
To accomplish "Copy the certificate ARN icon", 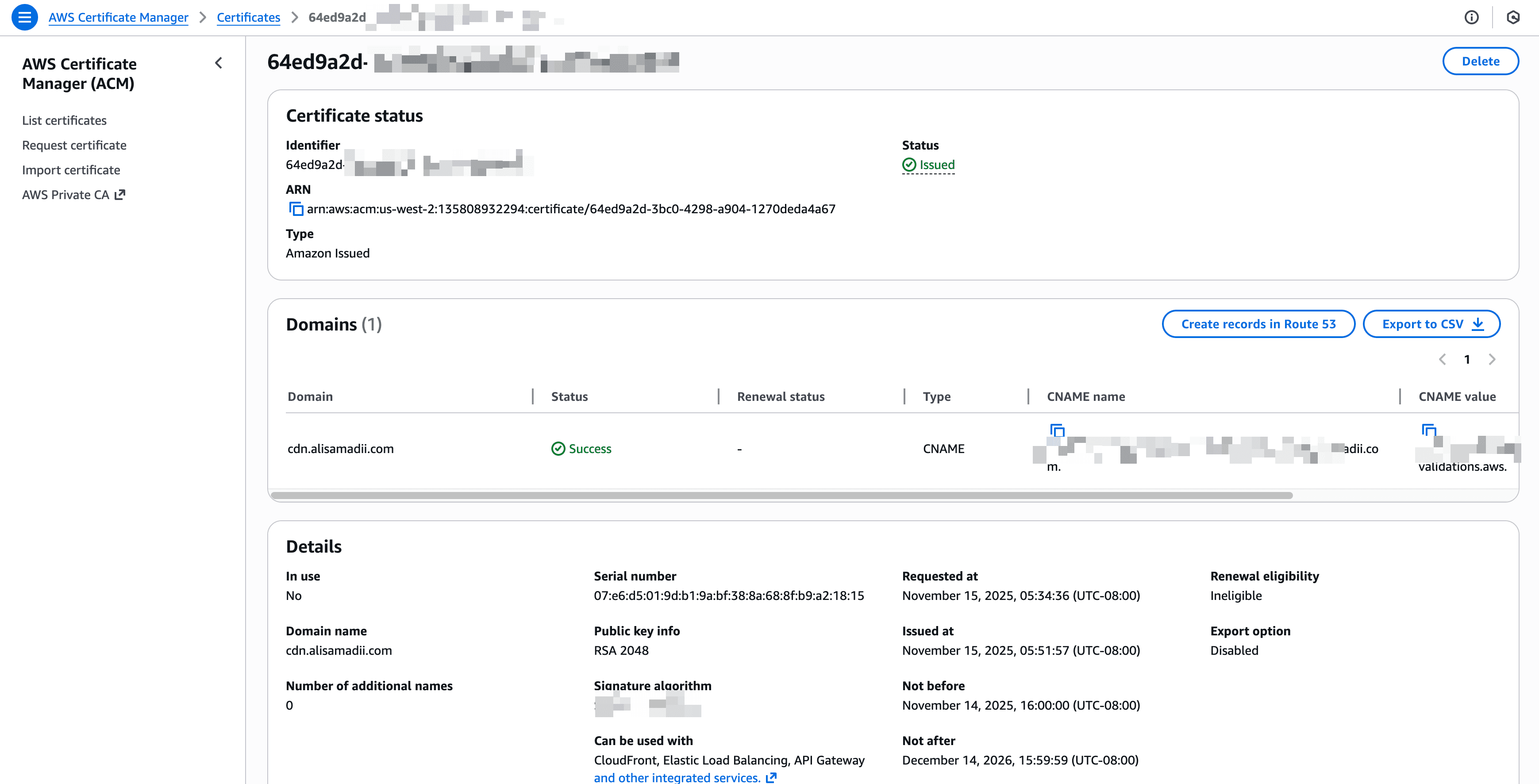I will [296, 209].
